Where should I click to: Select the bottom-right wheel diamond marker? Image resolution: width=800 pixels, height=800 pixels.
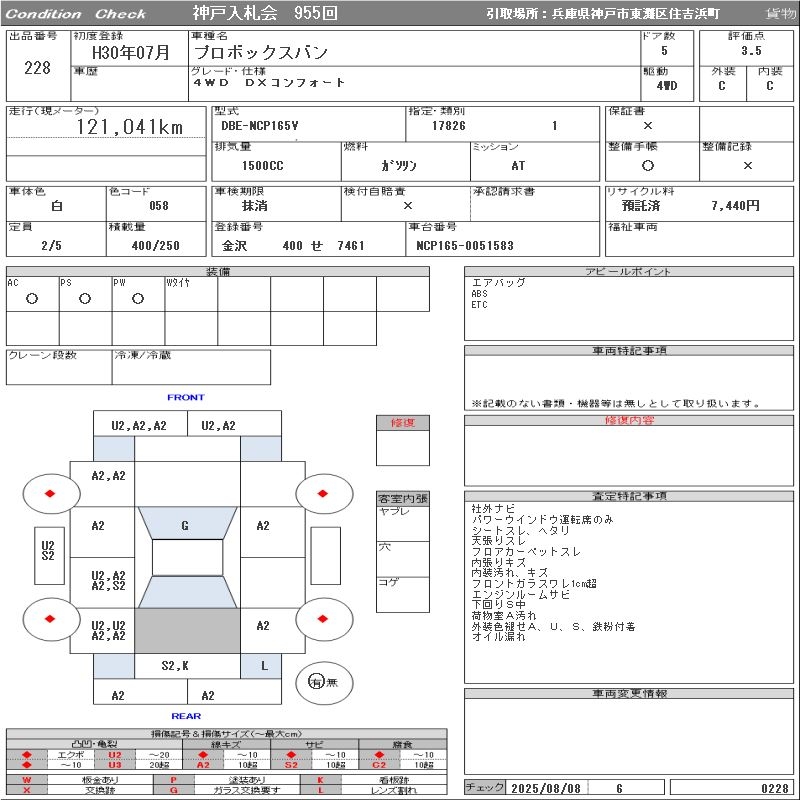[x=324, y=618]
